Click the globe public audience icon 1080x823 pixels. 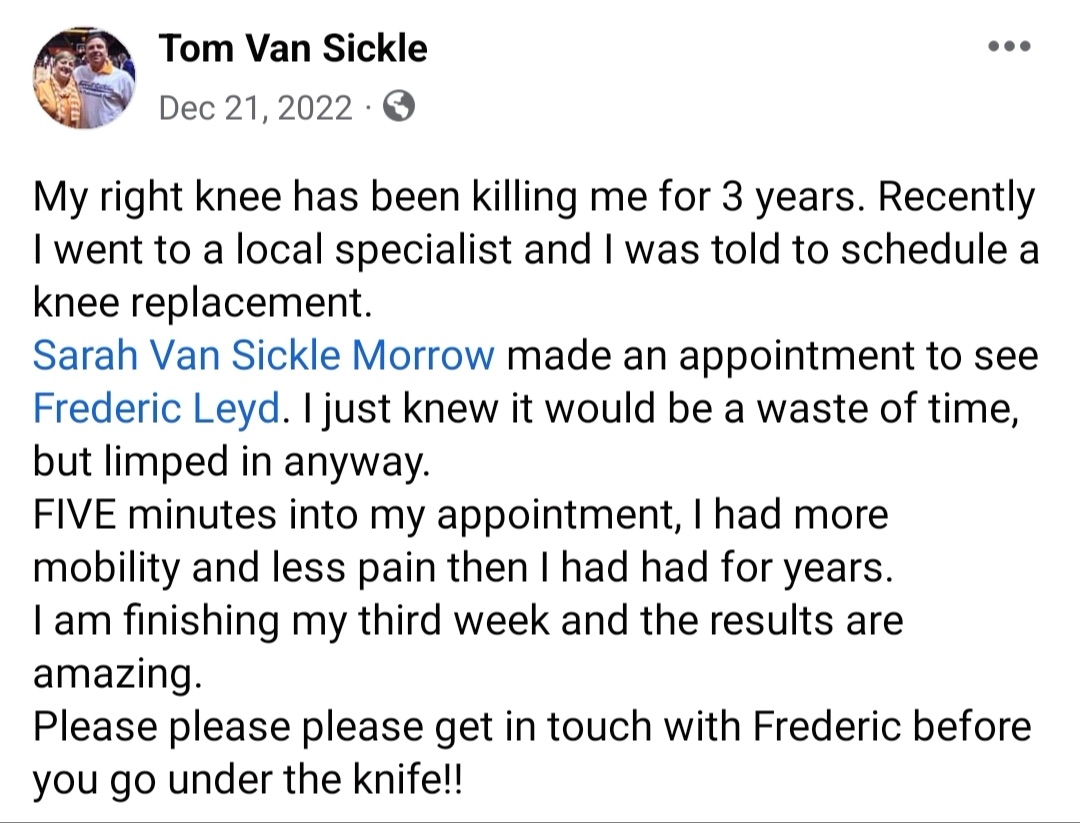point(399,107)
